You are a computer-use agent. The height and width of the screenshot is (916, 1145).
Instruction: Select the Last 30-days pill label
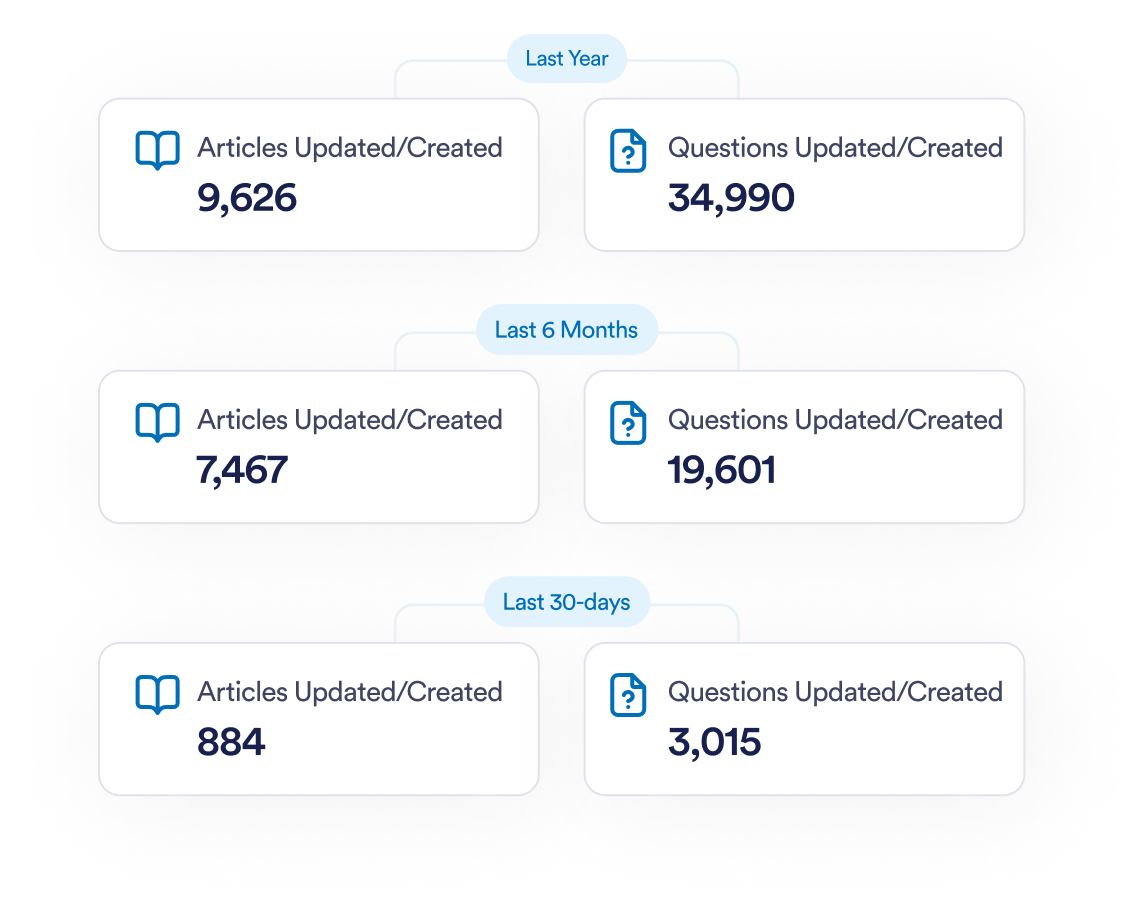point(567,602)
